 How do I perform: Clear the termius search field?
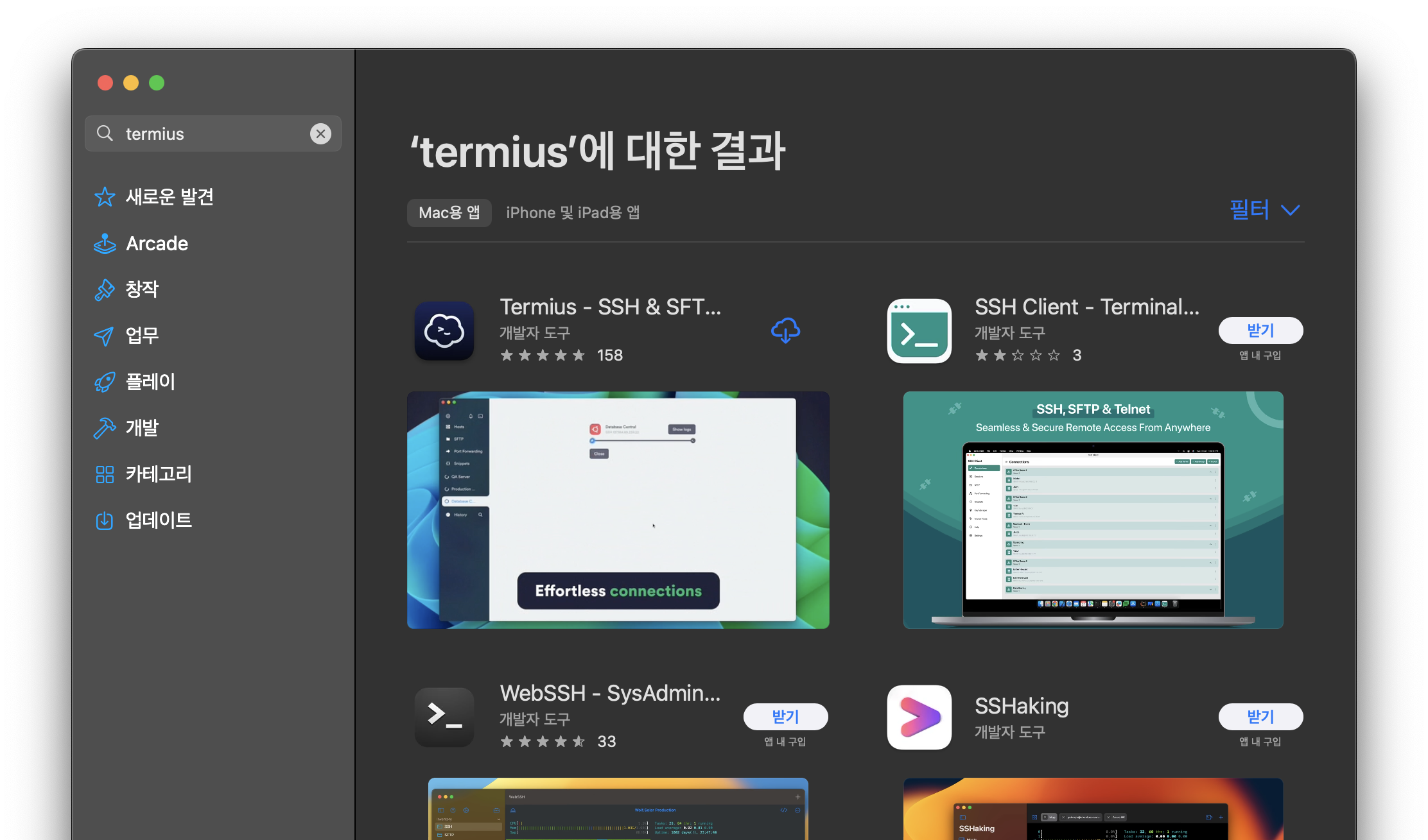coord(320,133)
